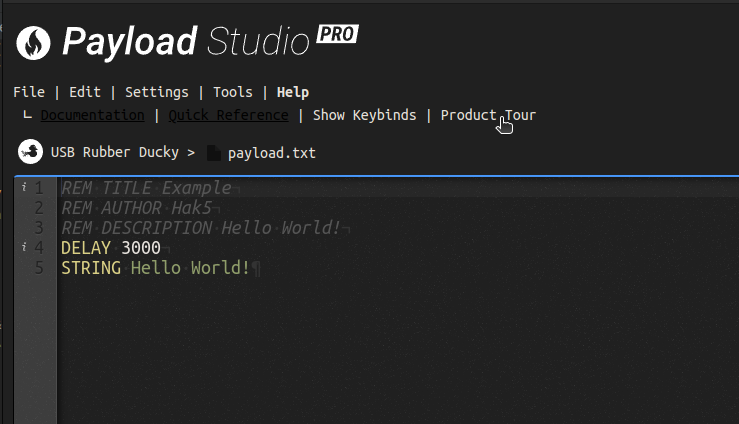Start the Product Tour
The height and width of the screenshot is (424, 739).
(x=488, y=115)
